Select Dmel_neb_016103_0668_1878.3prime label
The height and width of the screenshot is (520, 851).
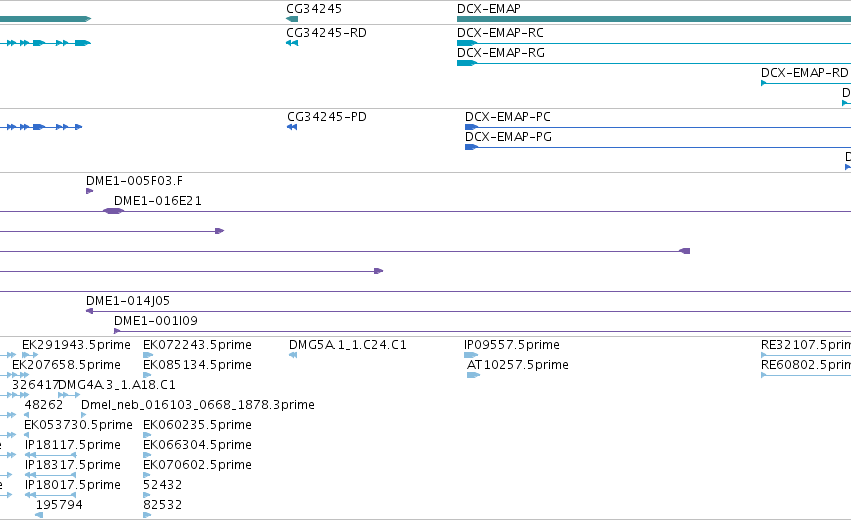pyautogui.click(x=198, y=405)
